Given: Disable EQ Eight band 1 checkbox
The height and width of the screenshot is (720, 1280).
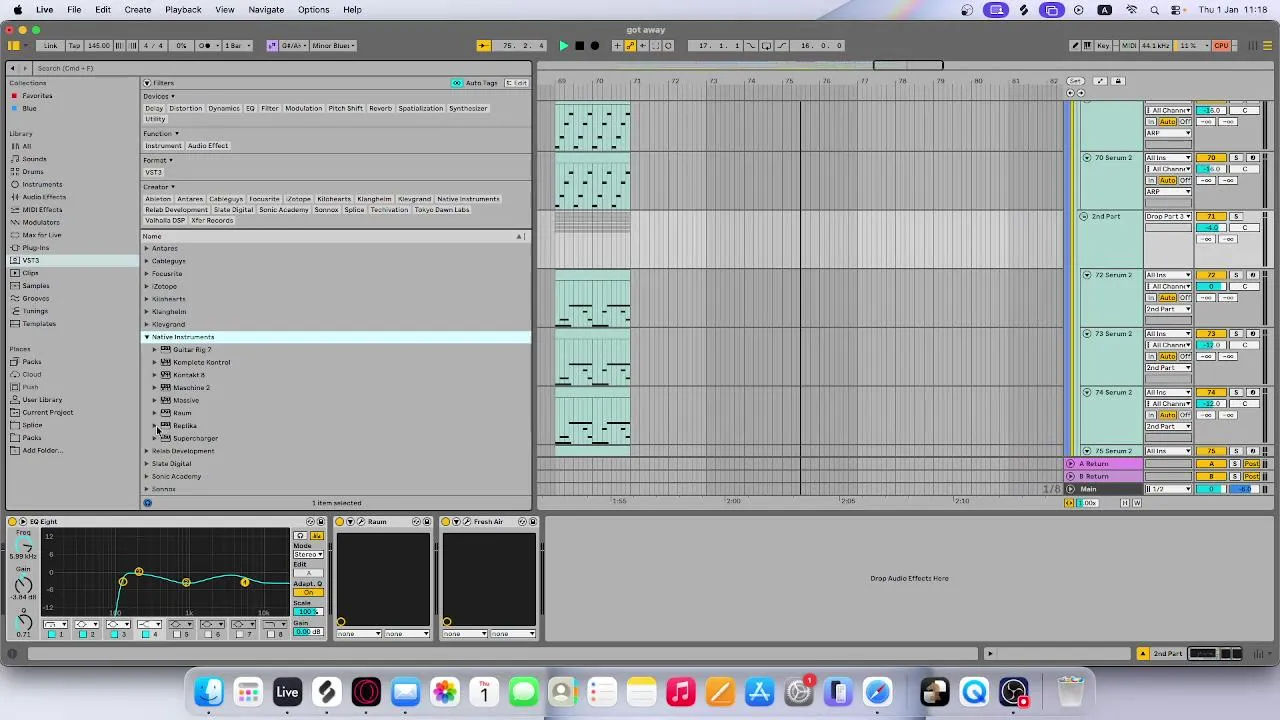Looking at the screenshot, I should (51, 634).
